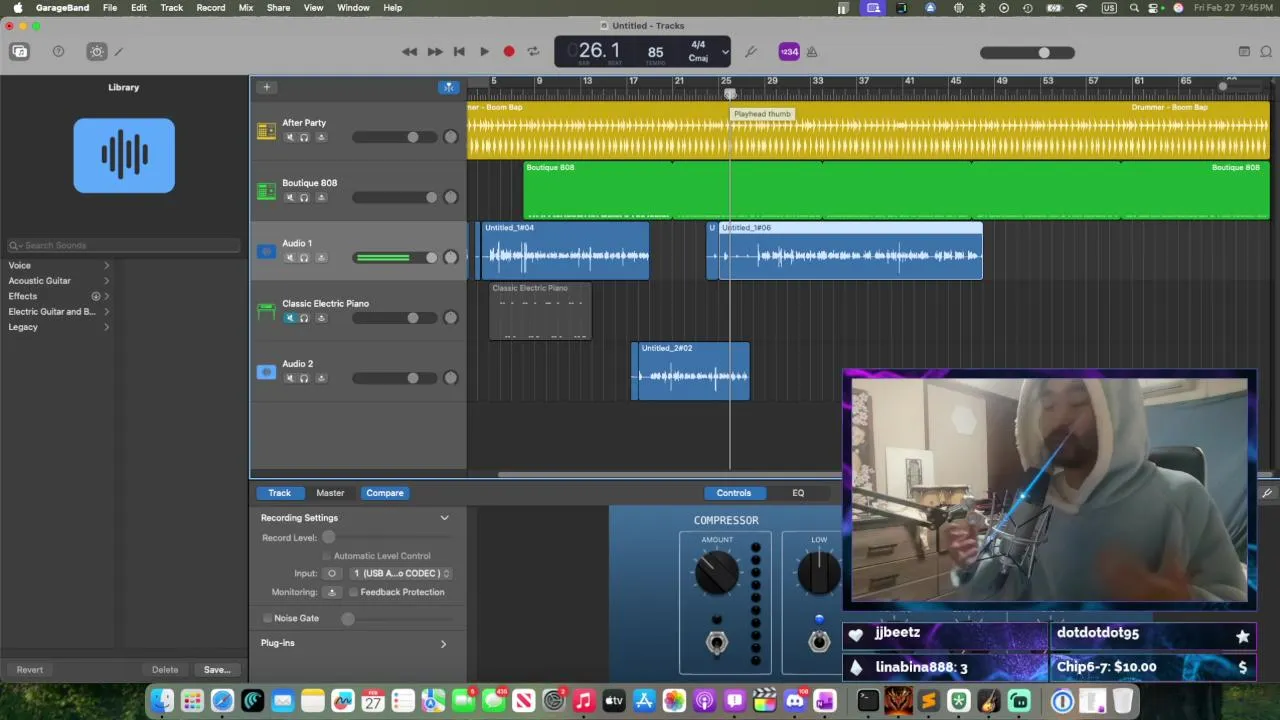Adjust the Boutique 808 pan knob

coord(451,198)
